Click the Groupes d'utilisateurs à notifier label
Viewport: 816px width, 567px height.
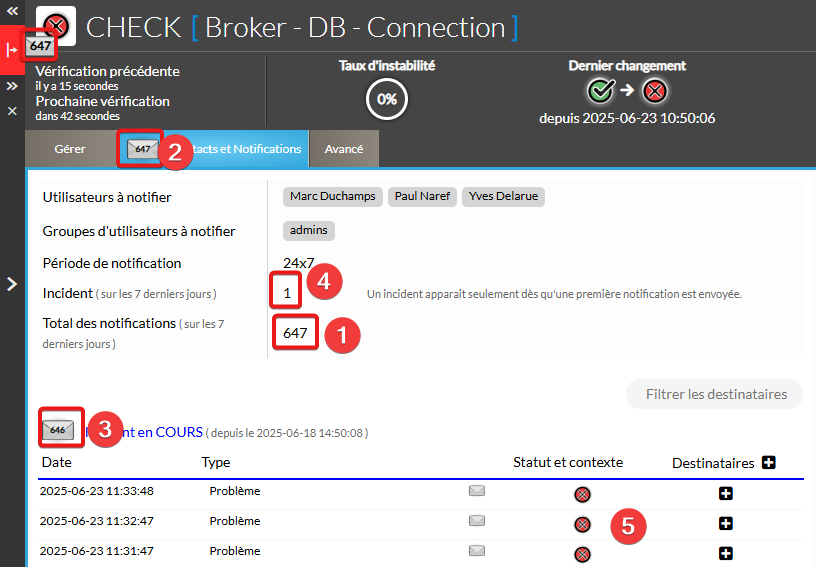(x=139, y=231)
